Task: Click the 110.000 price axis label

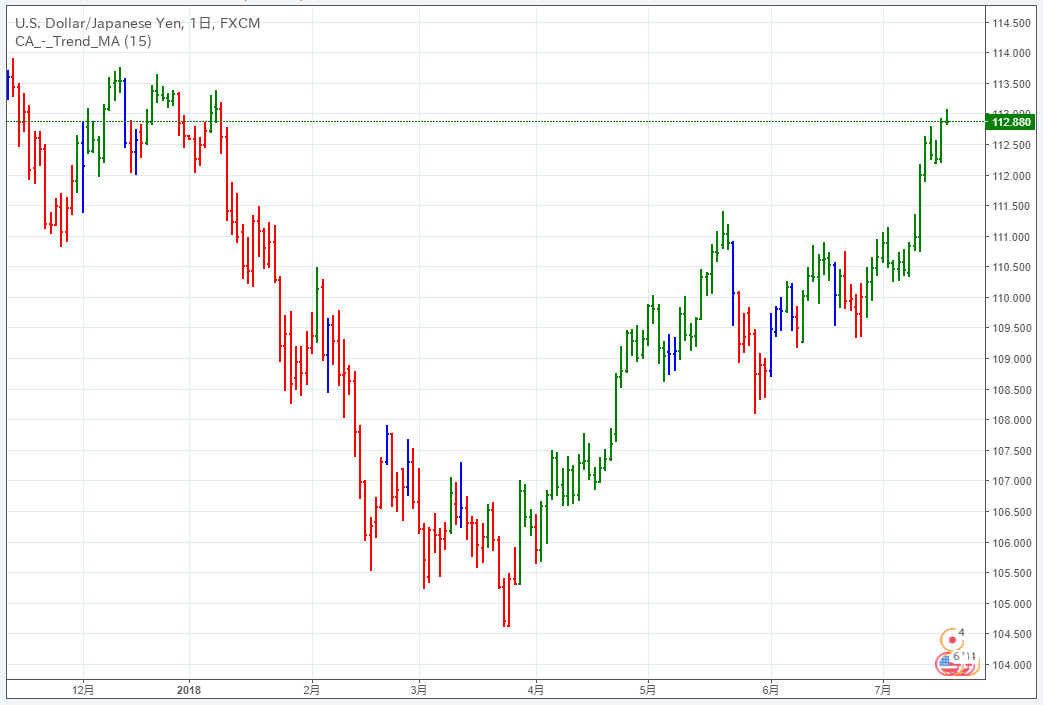Action: coord(1011,298)
